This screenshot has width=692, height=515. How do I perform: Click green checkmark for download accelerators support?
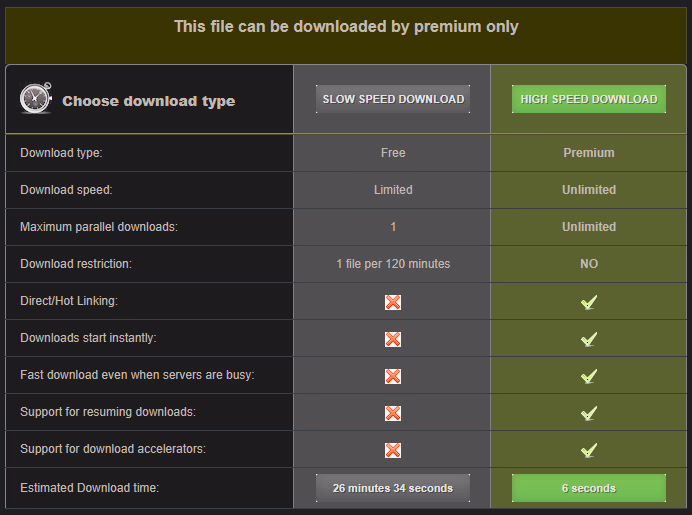tap(589, 450)
